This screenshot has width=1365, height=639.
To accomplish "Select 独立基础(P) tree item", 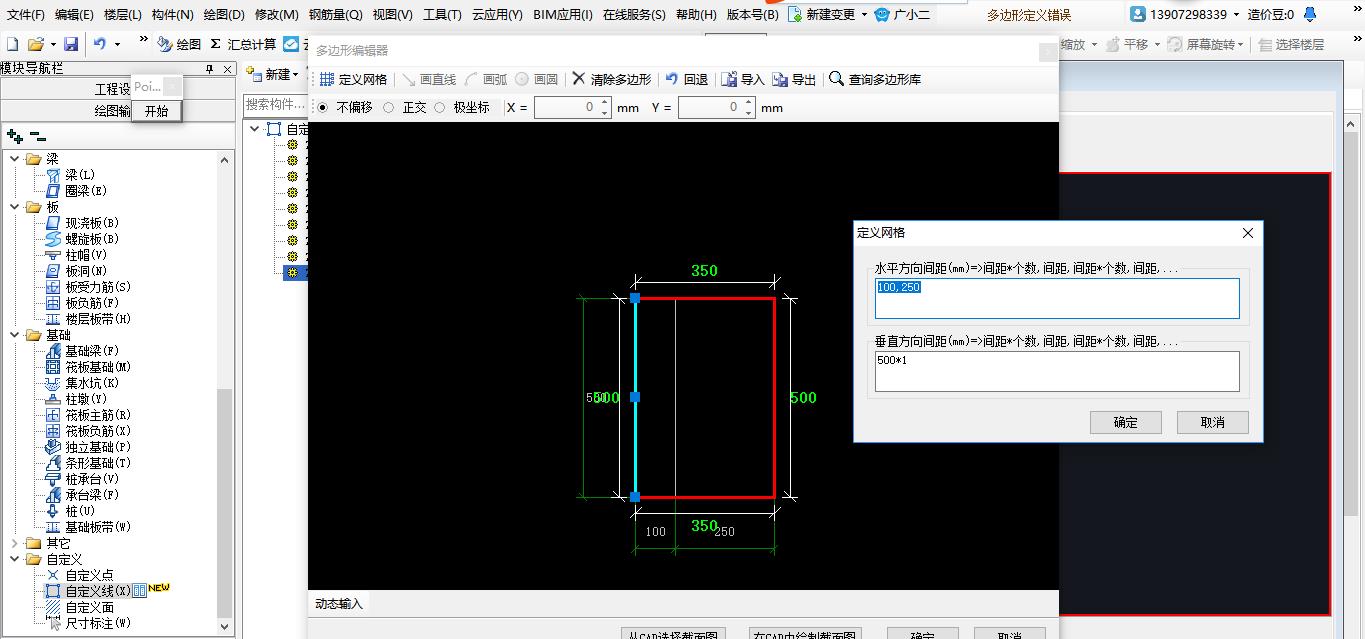I will (x=98, y=447).
